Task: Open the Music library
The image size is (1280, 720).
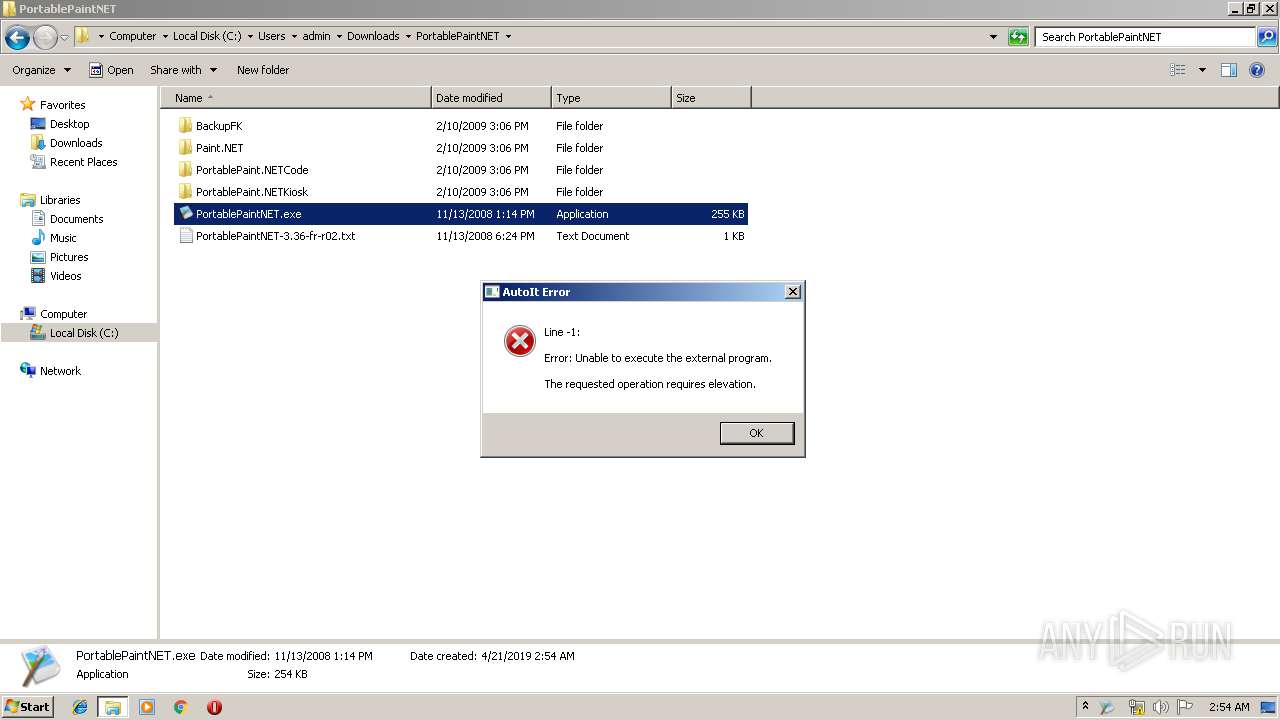Action: coord(63,238)
